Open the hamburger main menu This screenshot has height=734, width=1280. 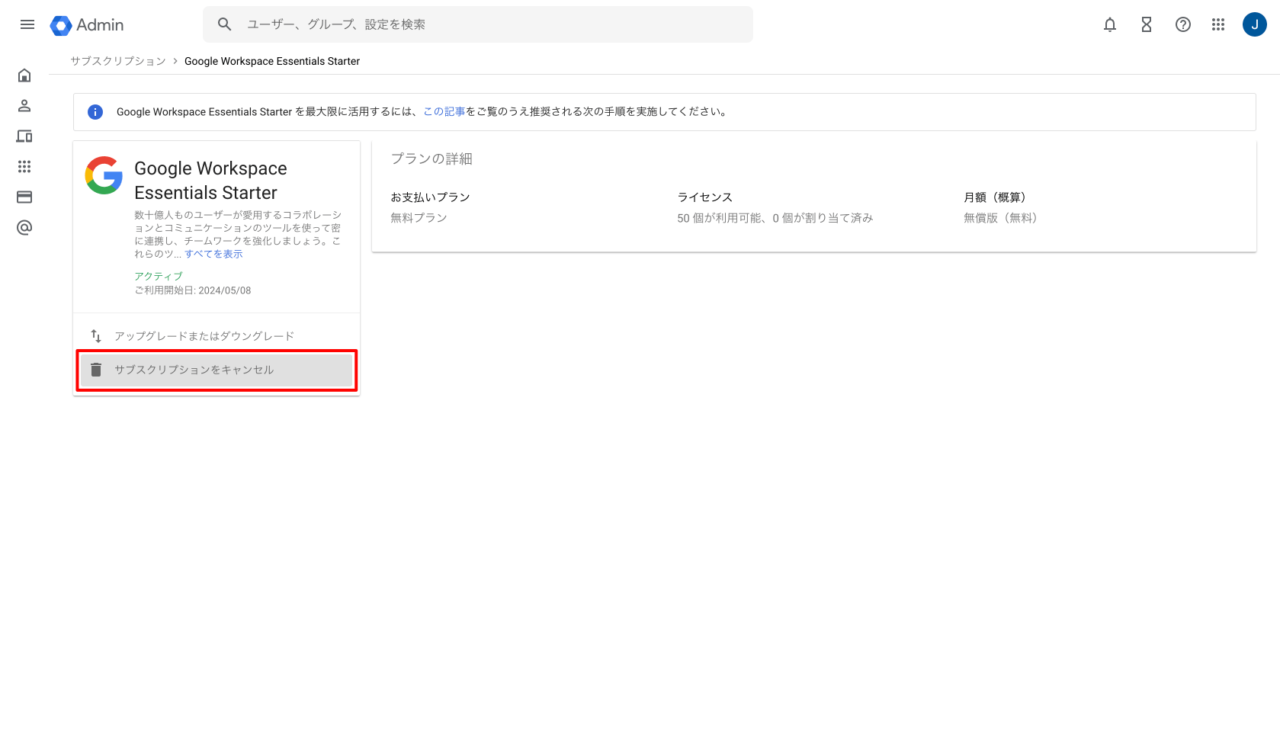[27, 25]
